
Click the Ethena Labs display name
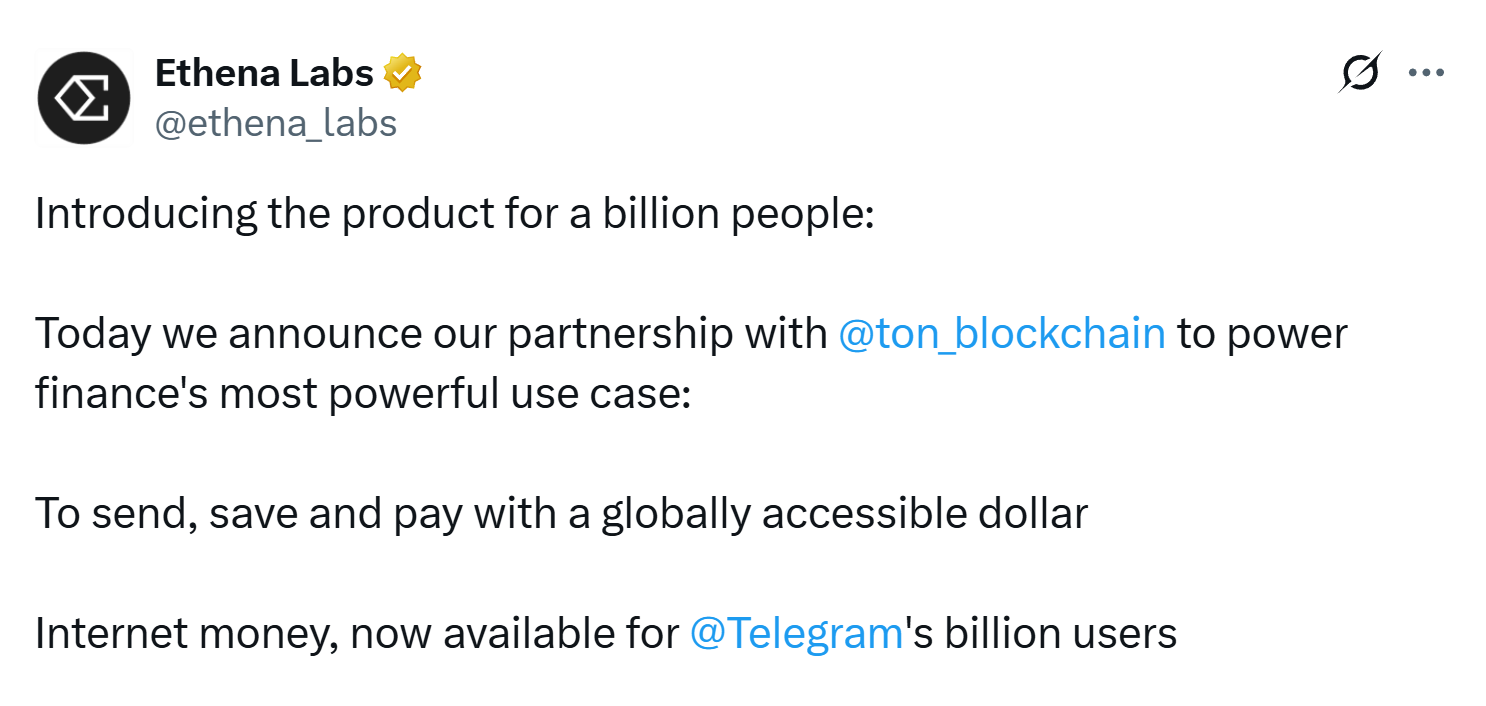pos(264,73)
